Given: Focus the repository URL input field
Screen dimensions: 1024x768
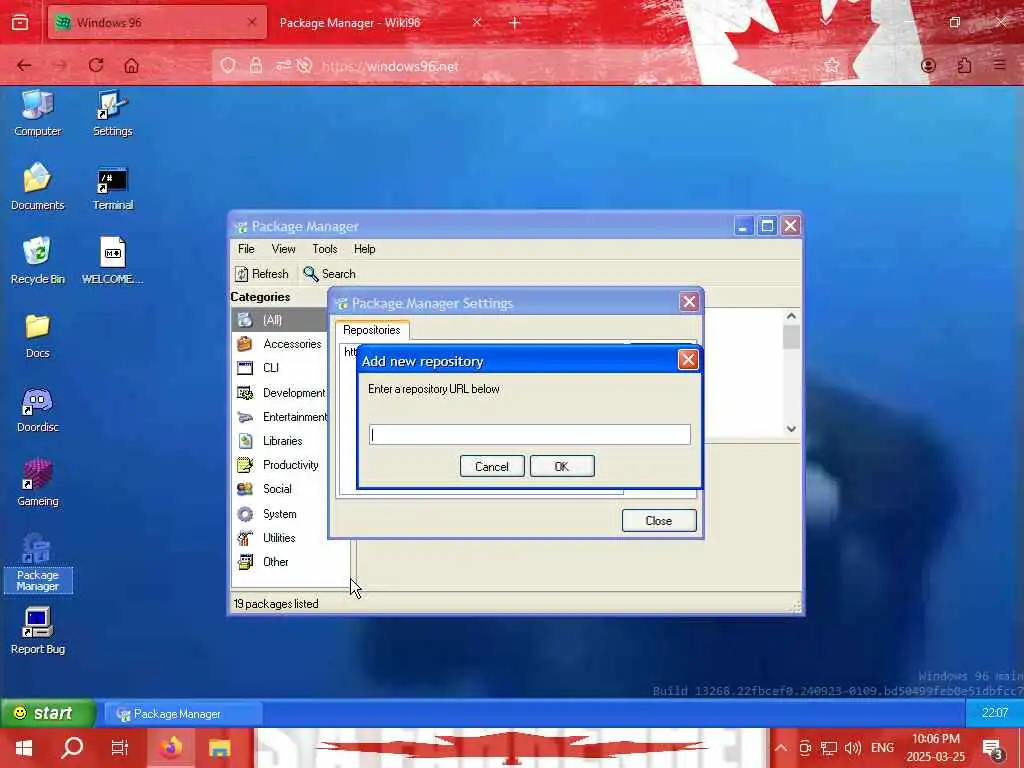Looking at the screenshot, I should [x=530, y=435].
